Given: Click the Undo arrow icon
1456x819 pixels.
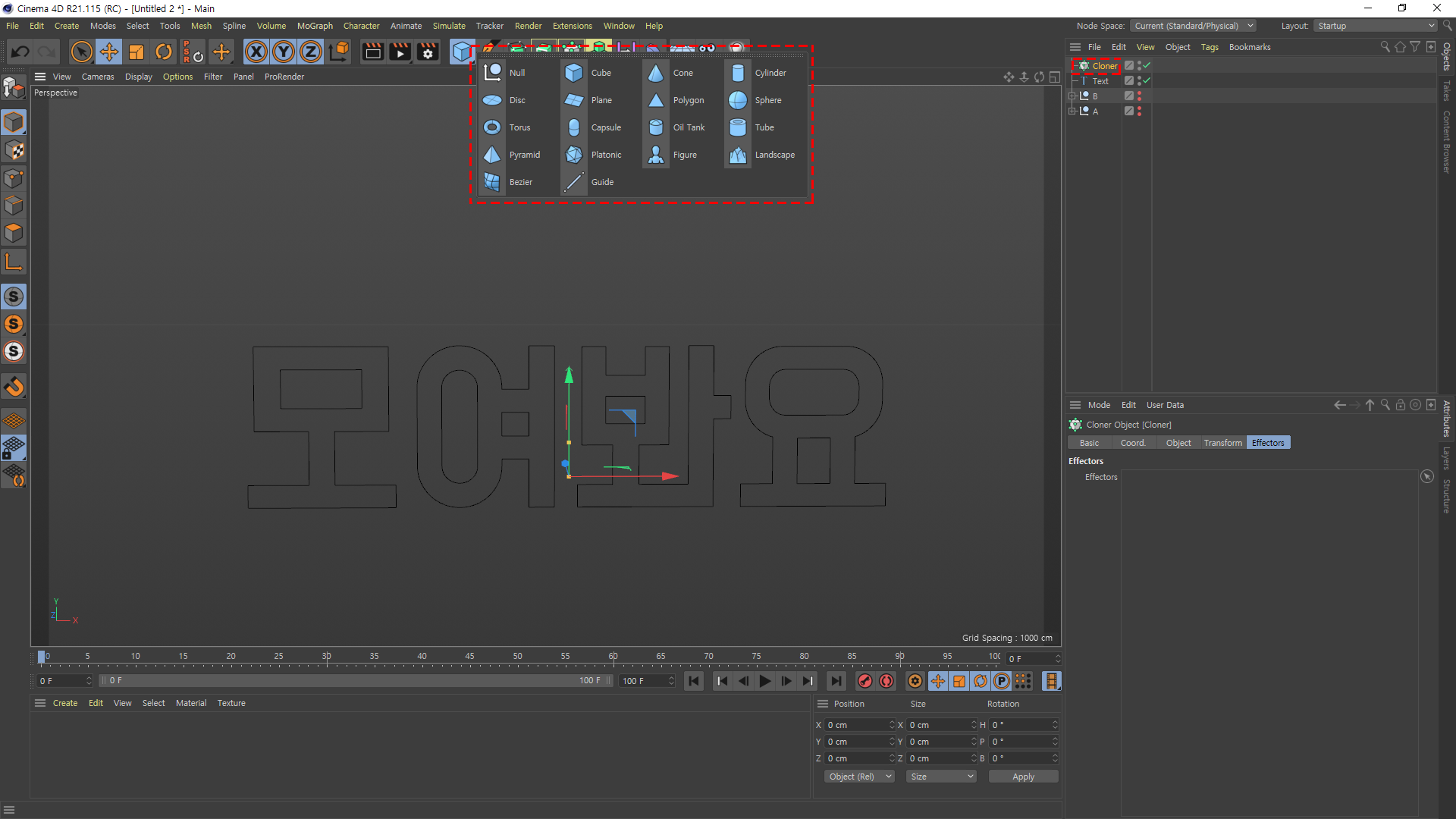Looking at the screenshot, I should 20,52.
